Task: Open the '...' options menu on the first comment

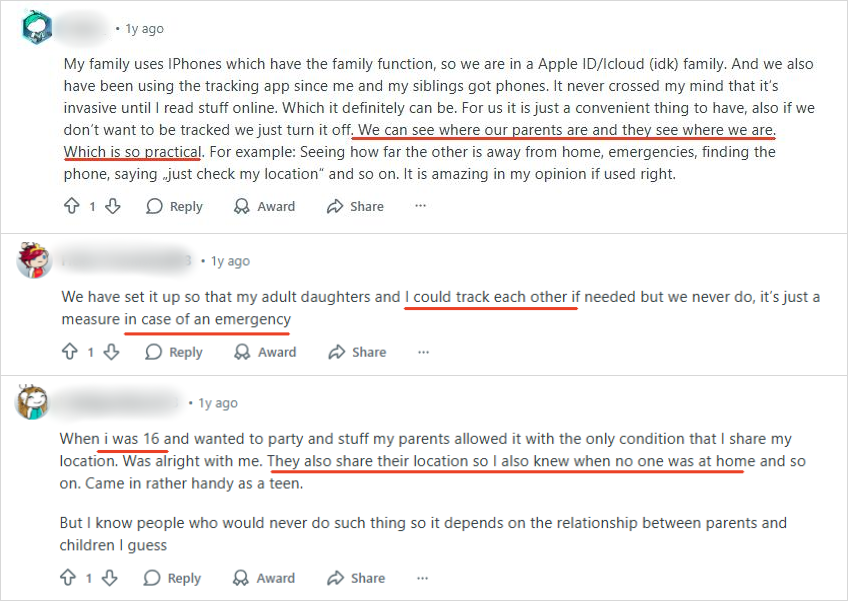Action: pos(420,206)
